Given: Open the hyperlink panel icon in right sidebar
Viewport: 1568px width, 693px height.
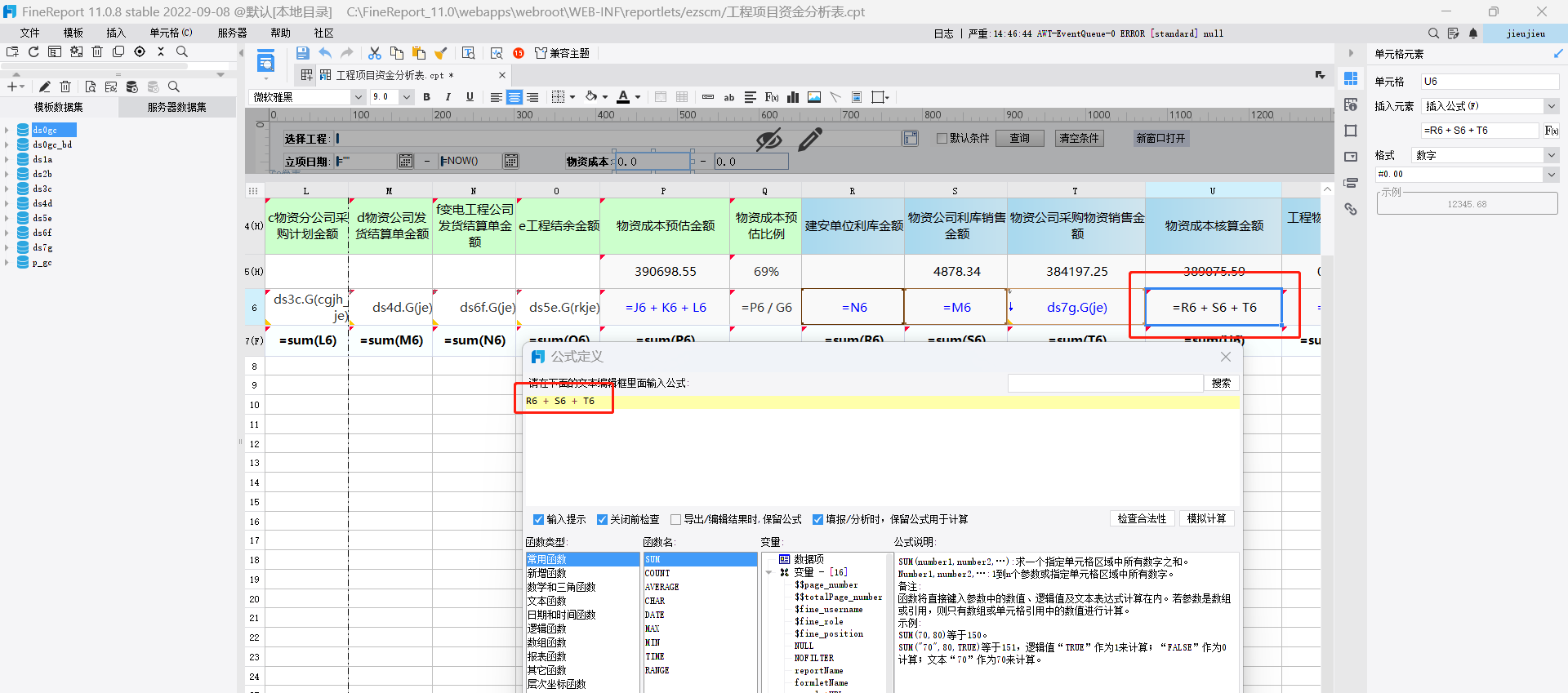Looking at the screenshot, I should click(1351, 209).
